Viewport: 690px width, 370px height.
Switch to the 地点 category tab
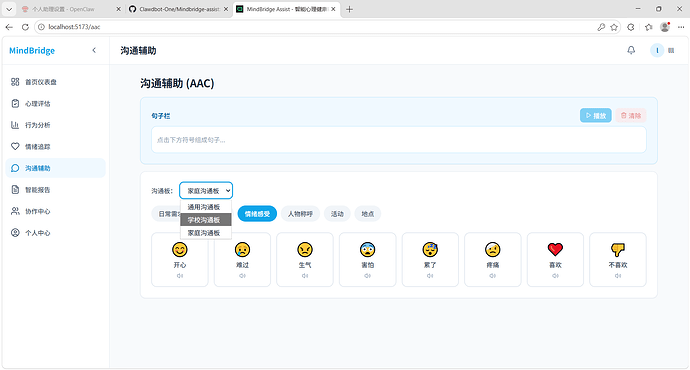pyautogui.click(x=368, y=214)
